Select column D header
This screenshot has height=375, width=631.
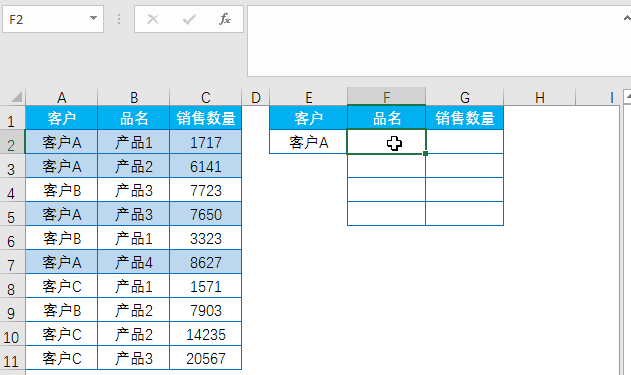click(x=256, y=97)
